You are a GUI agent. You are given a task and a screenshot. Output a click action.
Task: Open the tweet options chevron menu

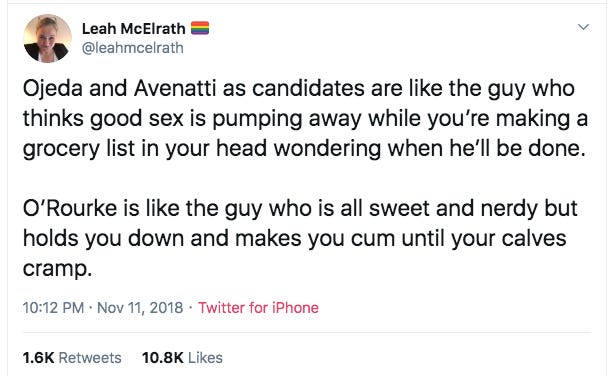click(583, 27)
